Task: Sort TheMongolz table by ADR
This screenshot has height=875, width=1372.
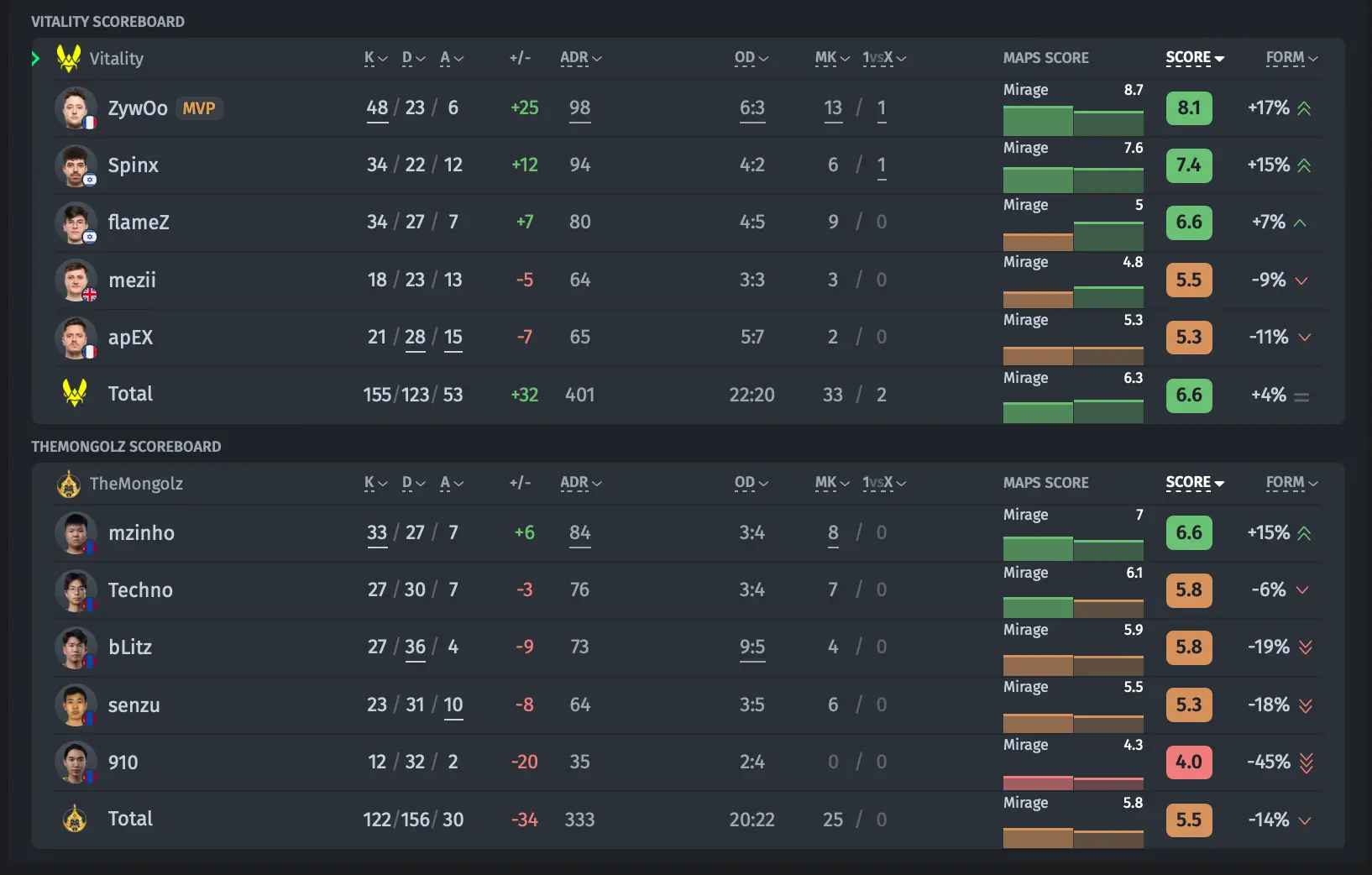Action: [581, 483]
